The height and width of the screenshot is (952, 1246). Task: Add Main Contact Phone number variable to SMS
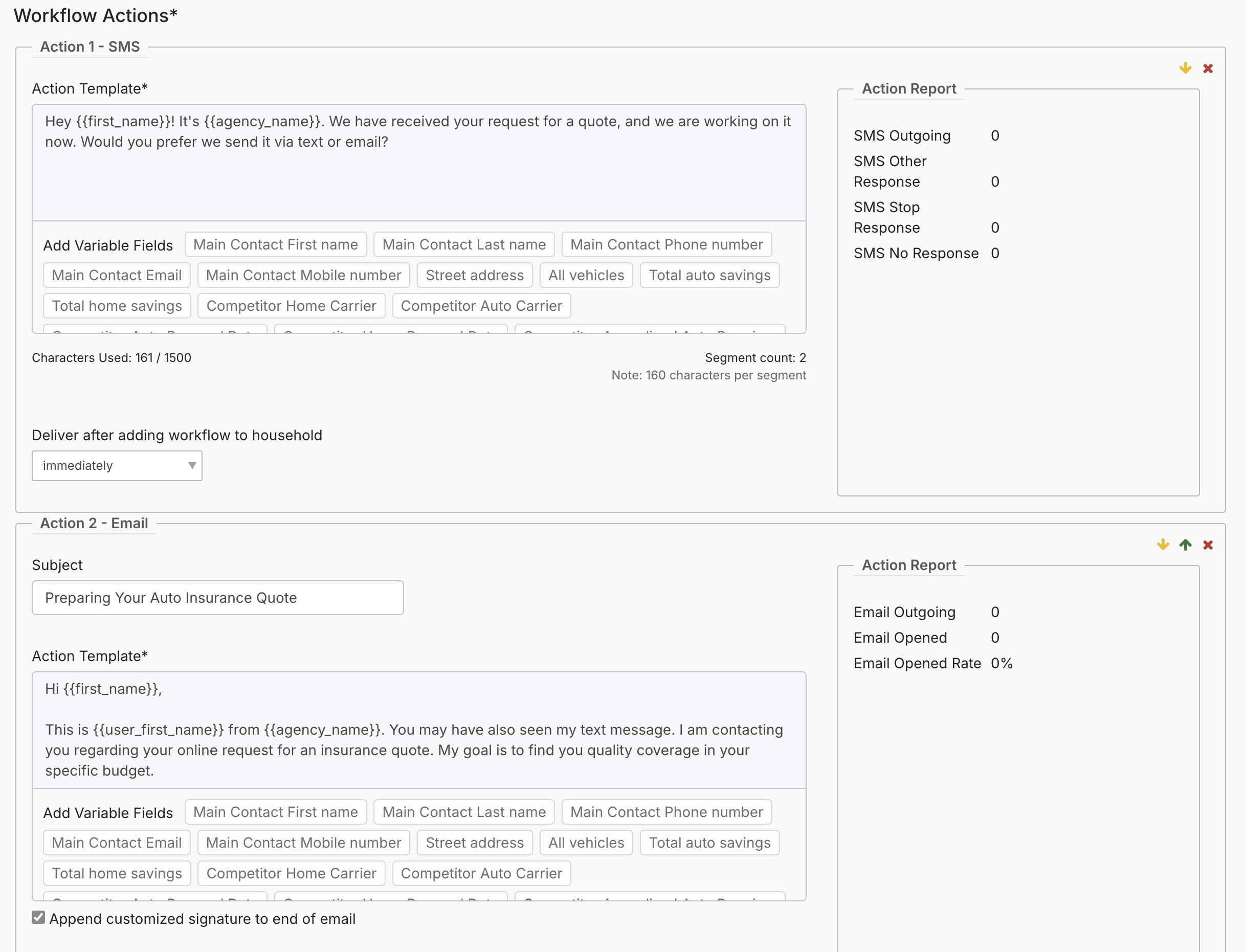[x=666, y=245]
